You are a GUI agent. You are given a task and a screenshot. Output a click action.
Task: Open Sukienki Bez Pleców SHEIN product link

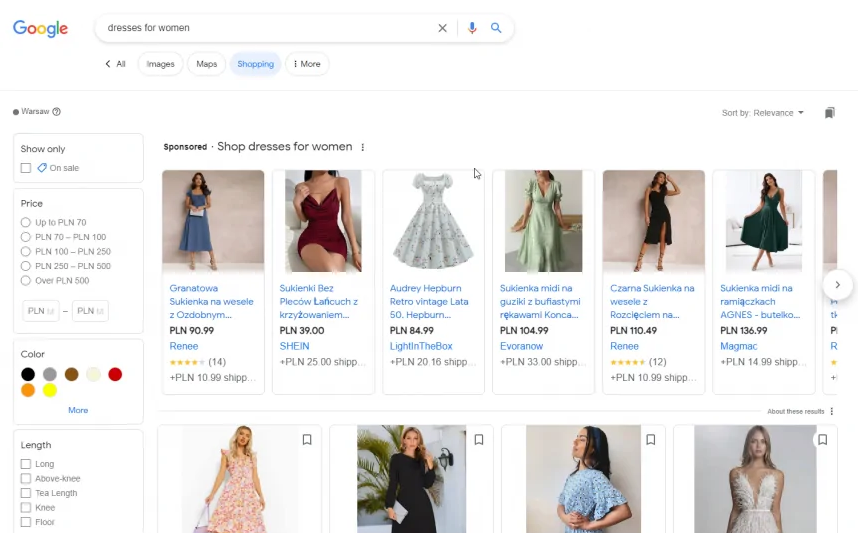(x=319, y=302)
